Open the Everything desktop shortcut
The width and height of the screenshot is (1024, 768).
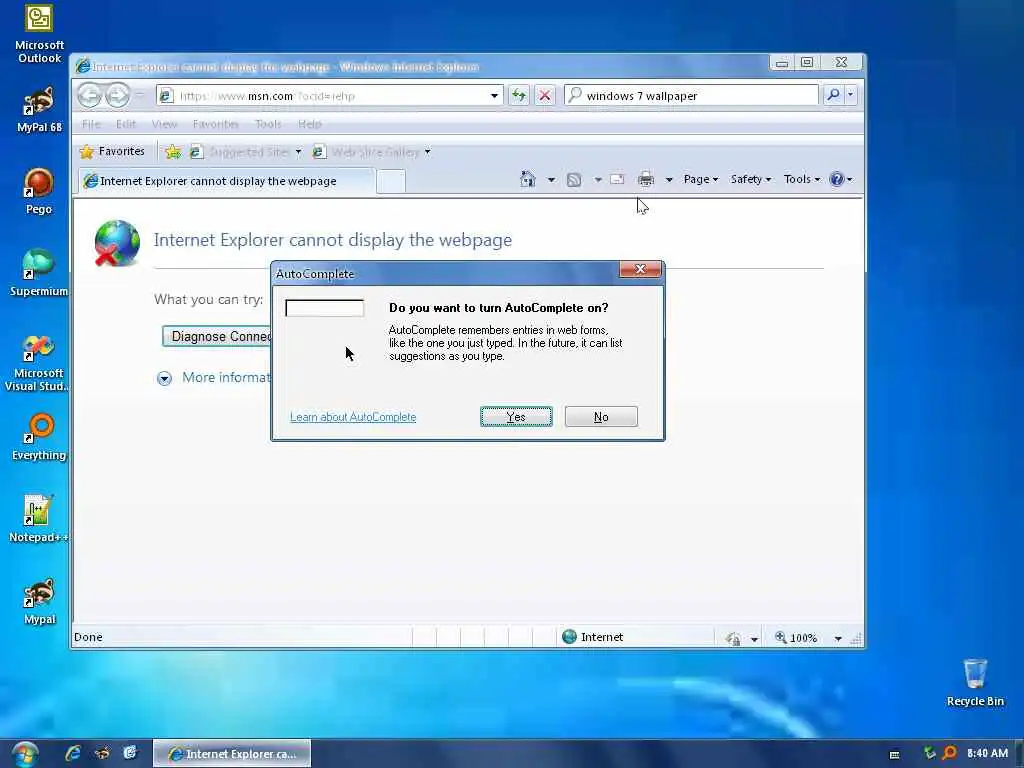[x=39, y=438]
